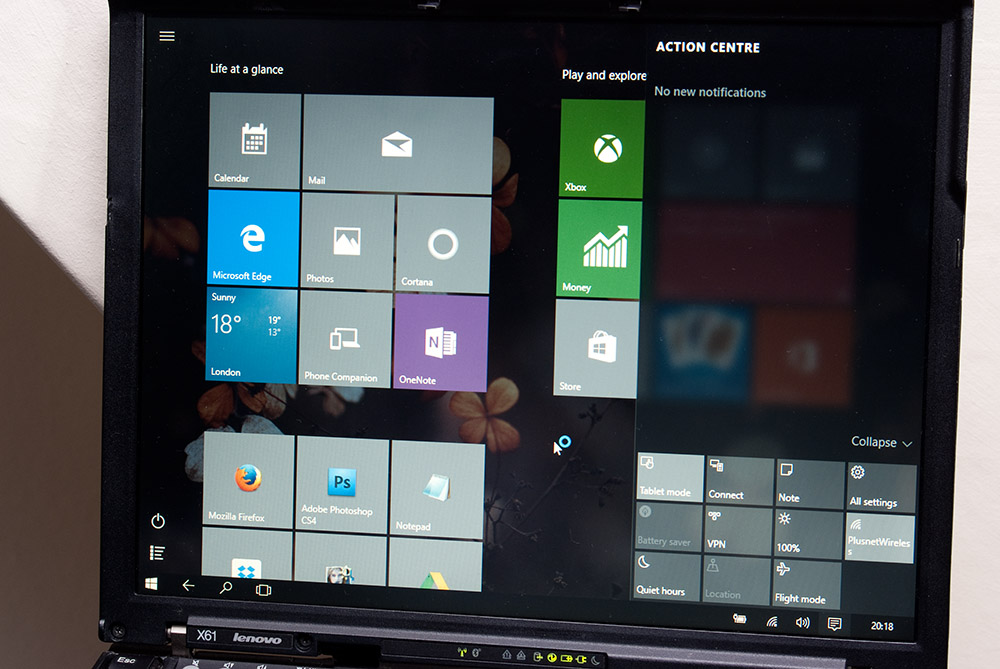Launch the OneNote tile
The height and width of the screenshot is (669, 1000).
click(x=441, y=342)
